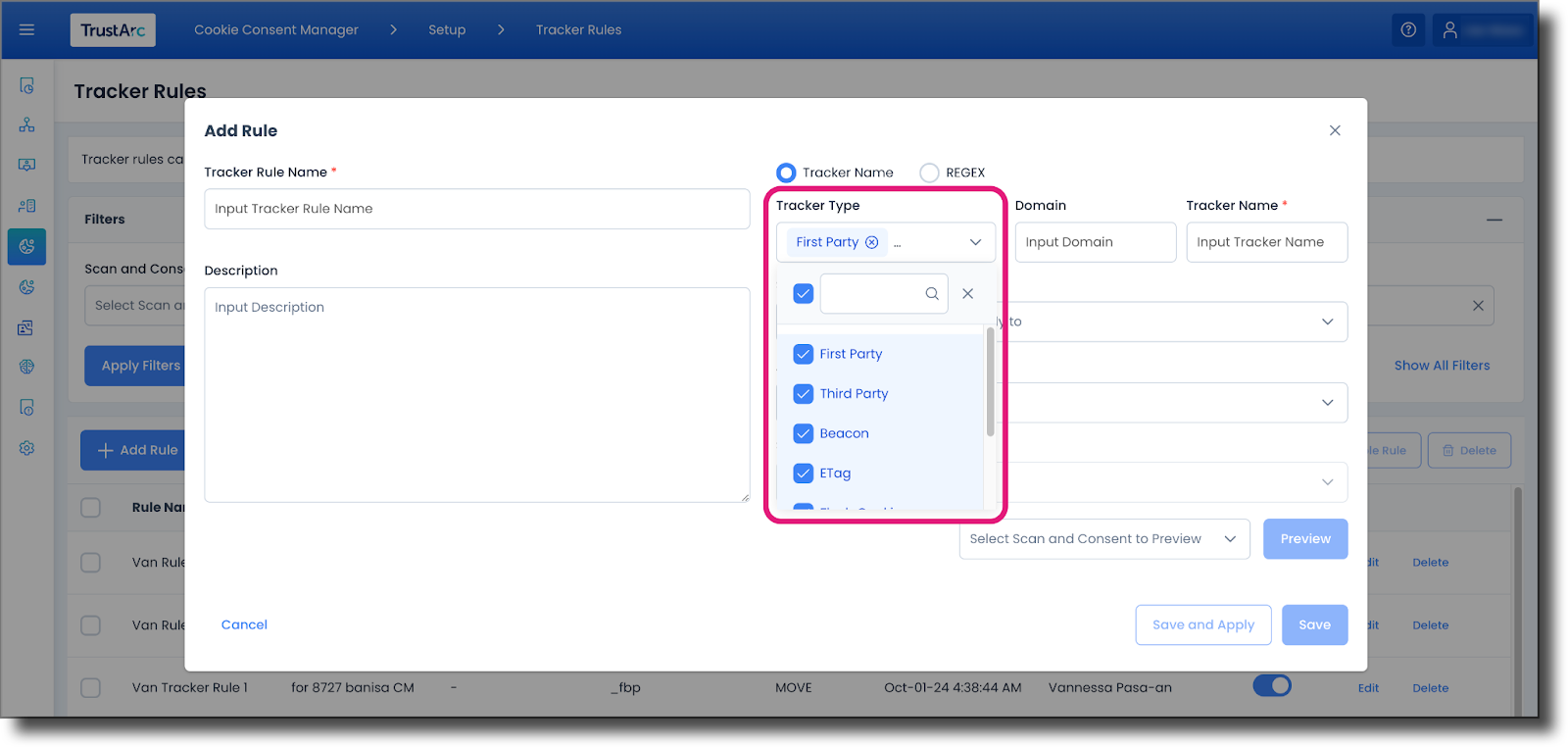Viewport: 1568px width, 747px height.
Task: Check the Van Tracker Rule 1 row checkbox
Action: pyautogui.click(x=90, y=687)
